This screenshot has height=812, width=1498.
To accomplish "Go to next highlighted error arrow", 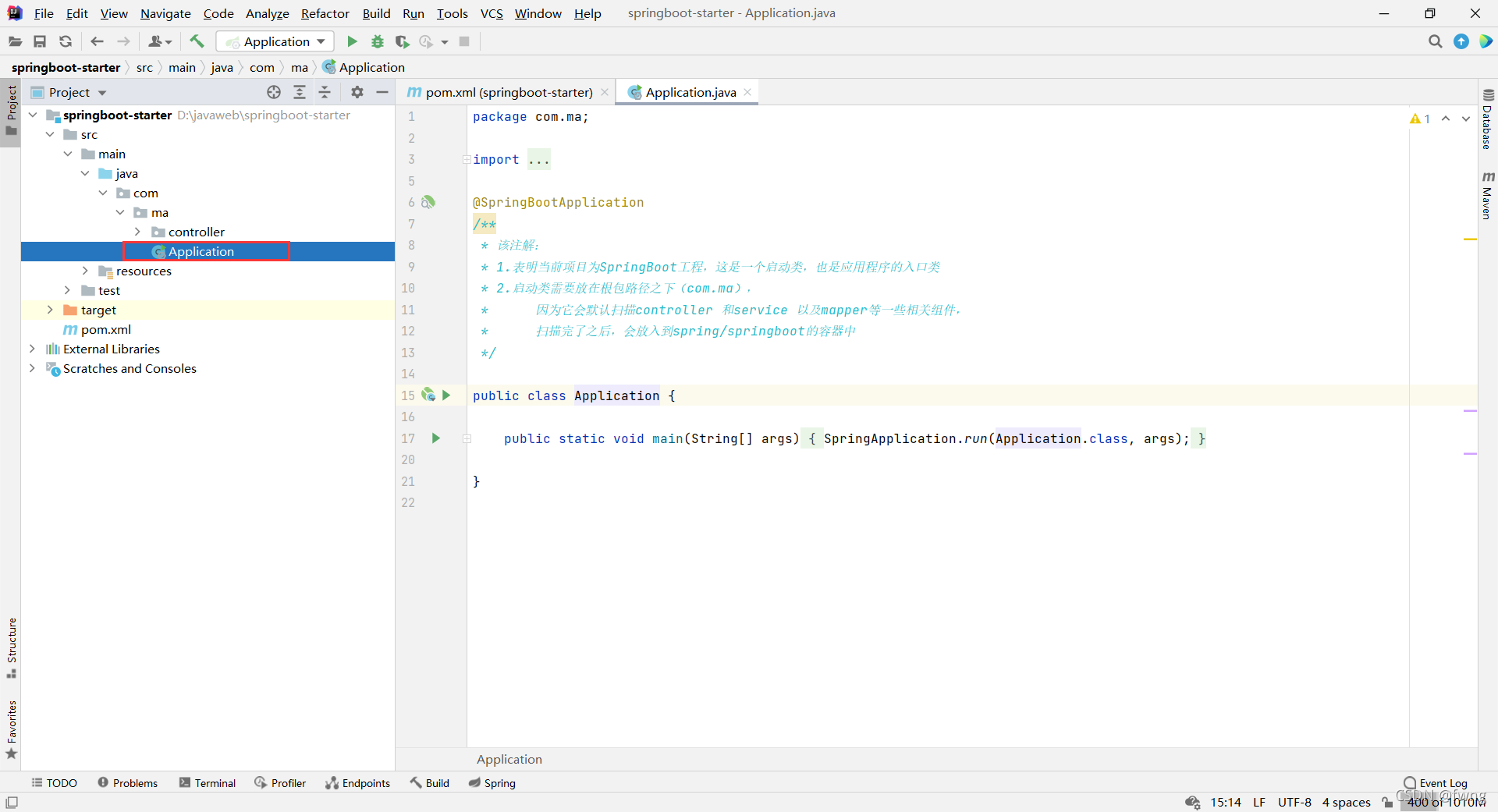I will (1466, 119).
